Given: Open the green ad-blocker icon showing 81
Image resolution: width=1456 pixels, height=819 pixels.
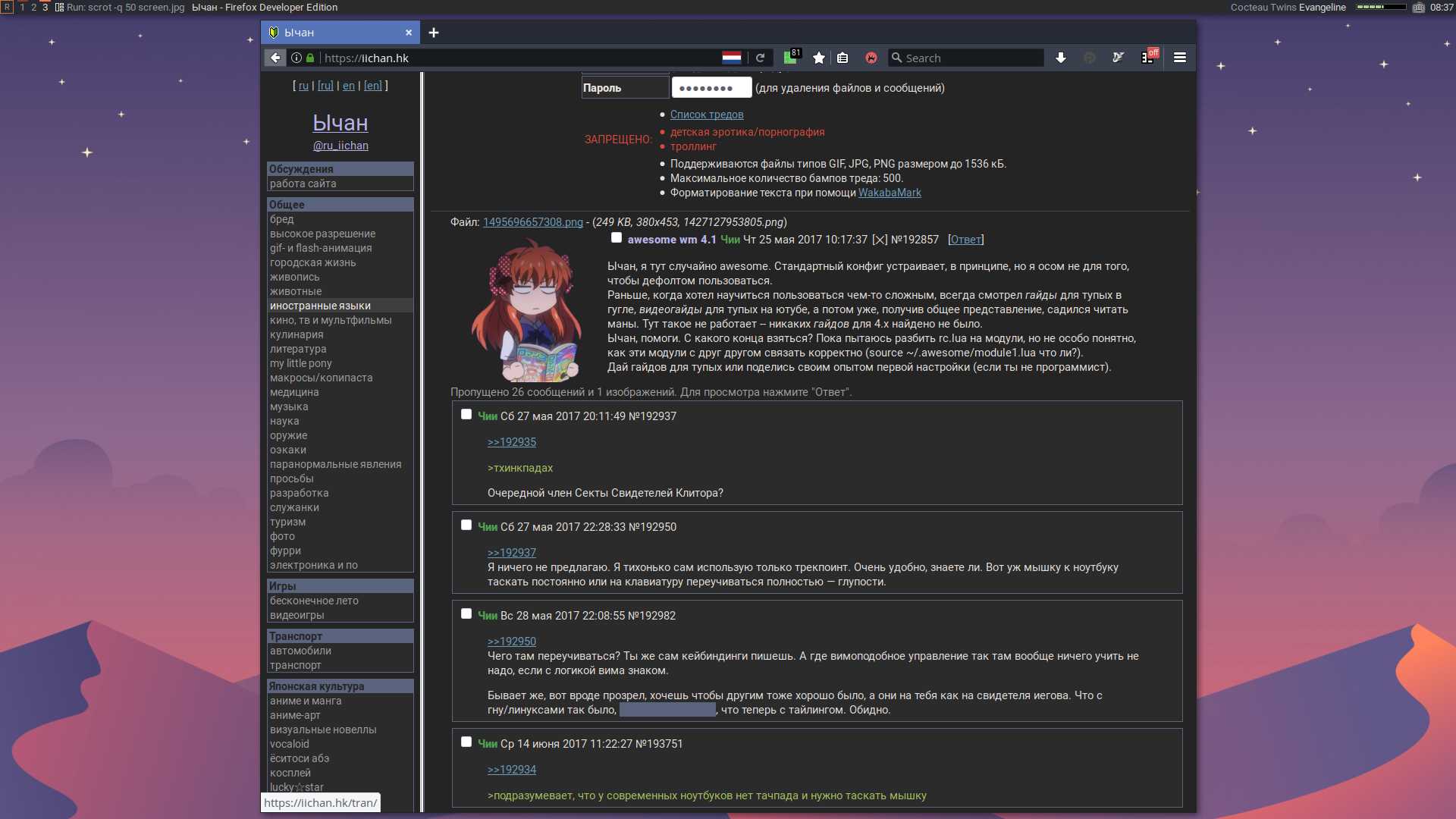Looking at the screenshot, I should 790,58.
